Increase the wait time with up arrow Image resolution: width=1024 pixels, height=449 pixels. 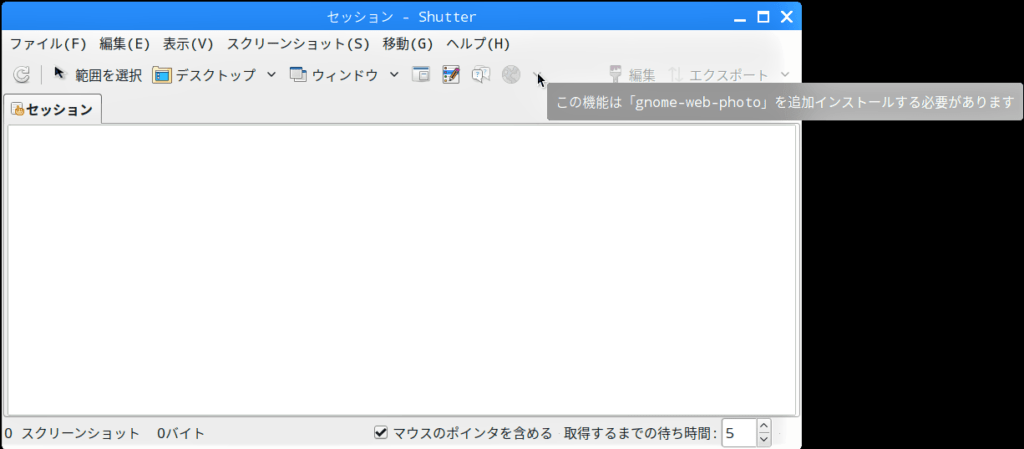click(x=764, y=426)
